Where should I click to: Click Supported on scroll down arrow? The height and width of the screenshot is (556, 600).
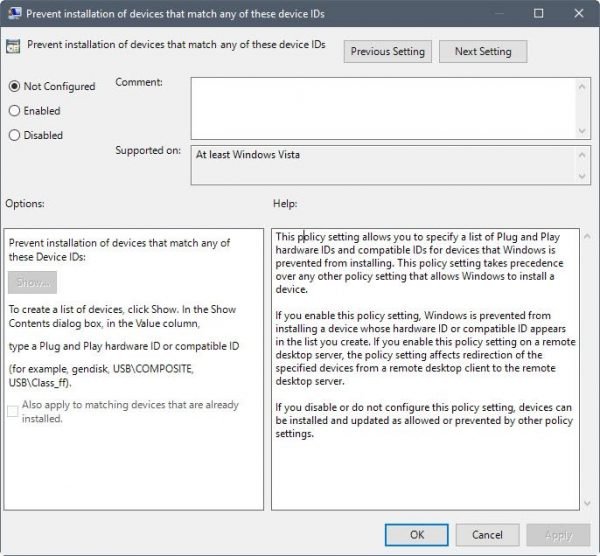point(582,176)
